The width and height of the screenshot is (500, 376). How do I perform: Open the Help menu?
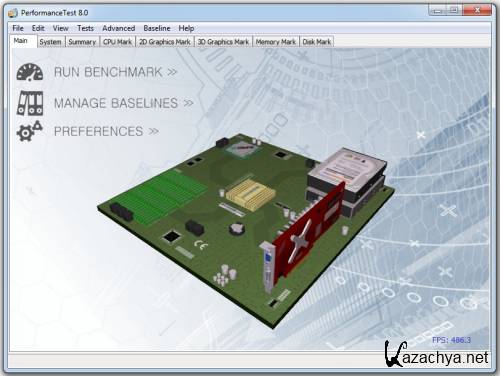click(x=186, y=28)
